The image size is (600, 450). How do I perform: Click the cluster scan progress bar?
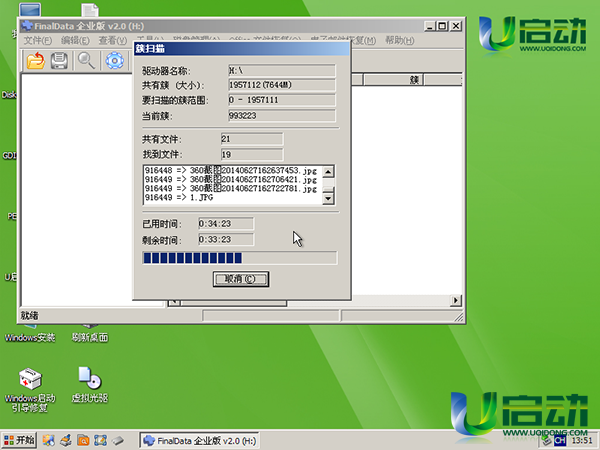(240, 258)
